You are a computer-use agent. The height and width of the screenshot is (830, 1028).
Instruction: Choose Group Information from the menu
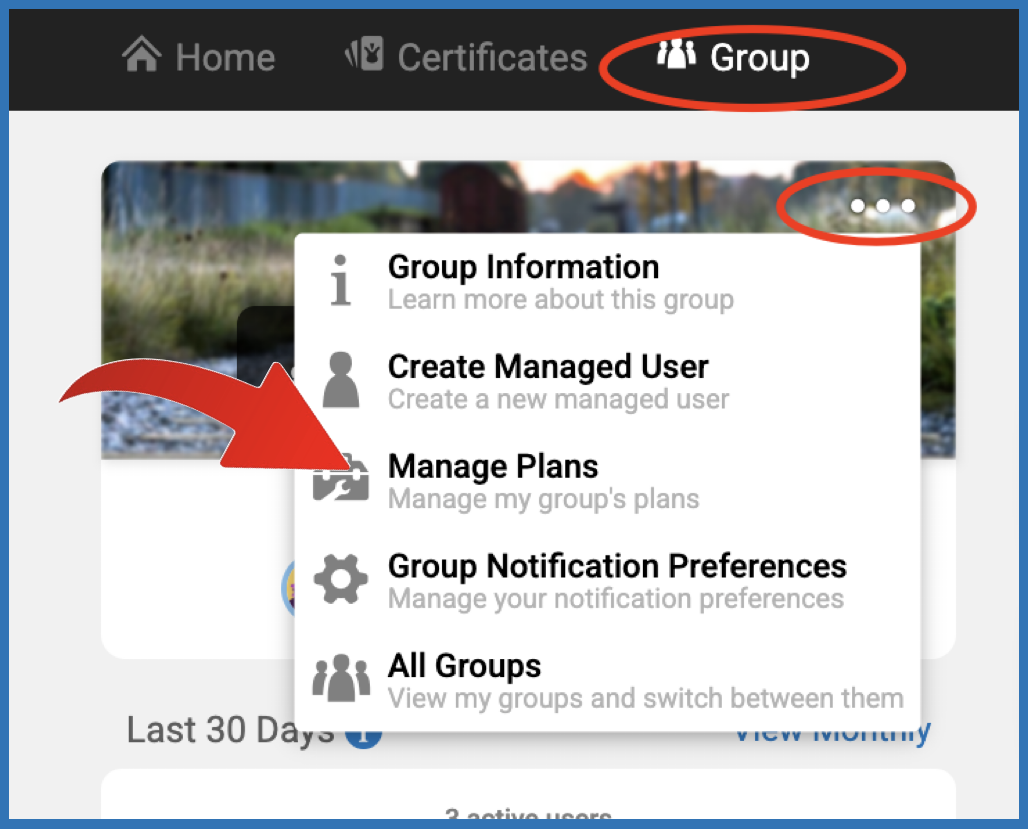click(523, 268)
